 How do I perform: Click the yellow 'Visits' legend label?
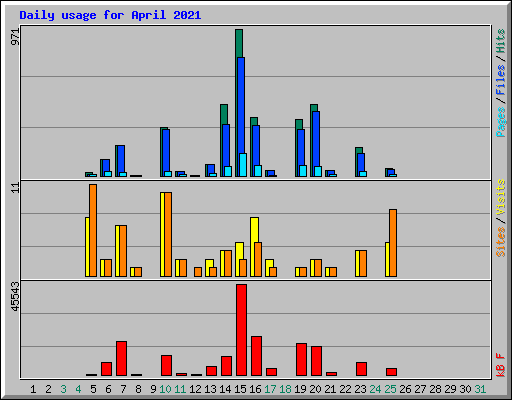coord(500,197)
